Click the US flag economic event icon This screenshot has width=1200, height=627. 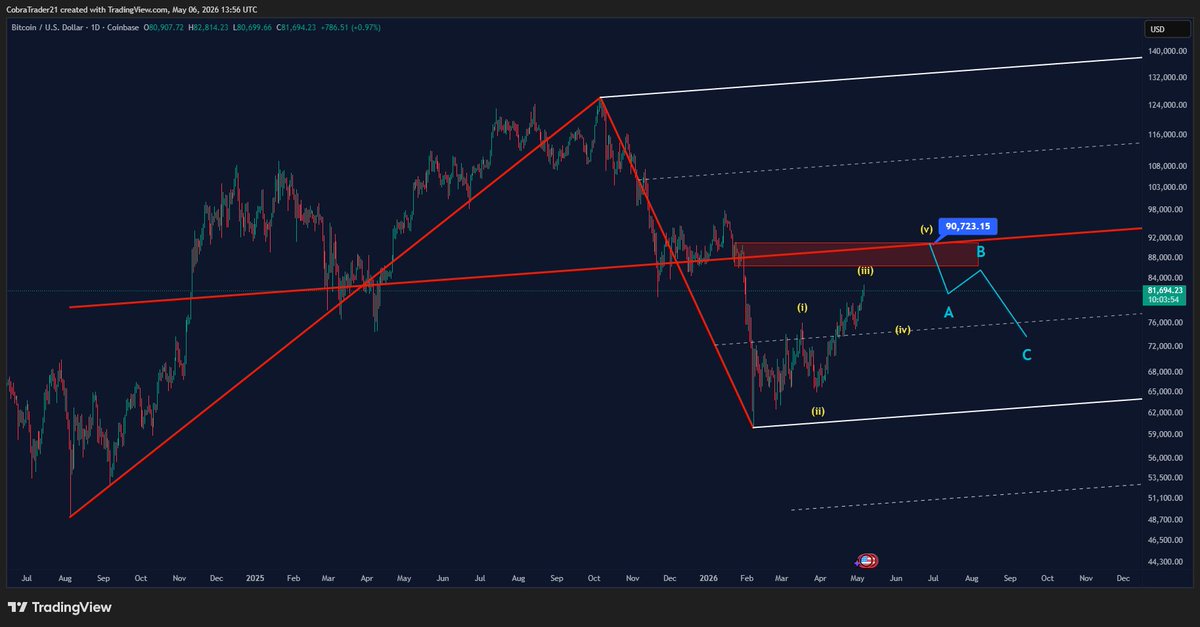click(868, 559)
